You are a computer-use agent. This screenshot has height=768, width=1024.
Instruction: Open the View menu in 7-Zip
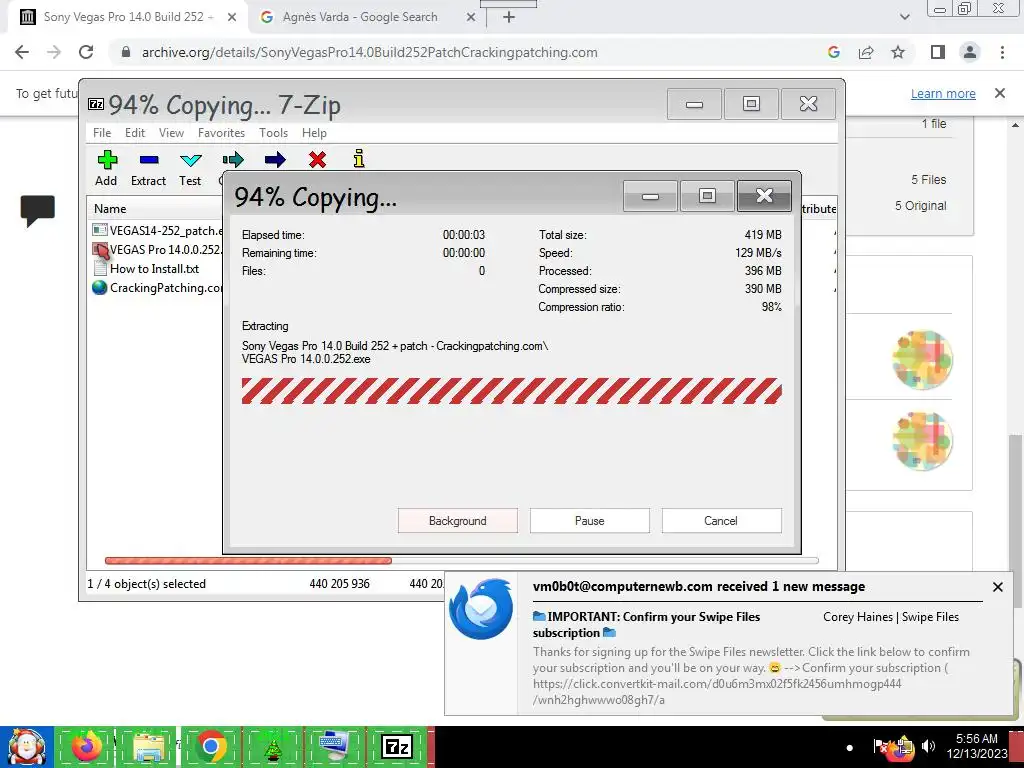coord(171,133)
